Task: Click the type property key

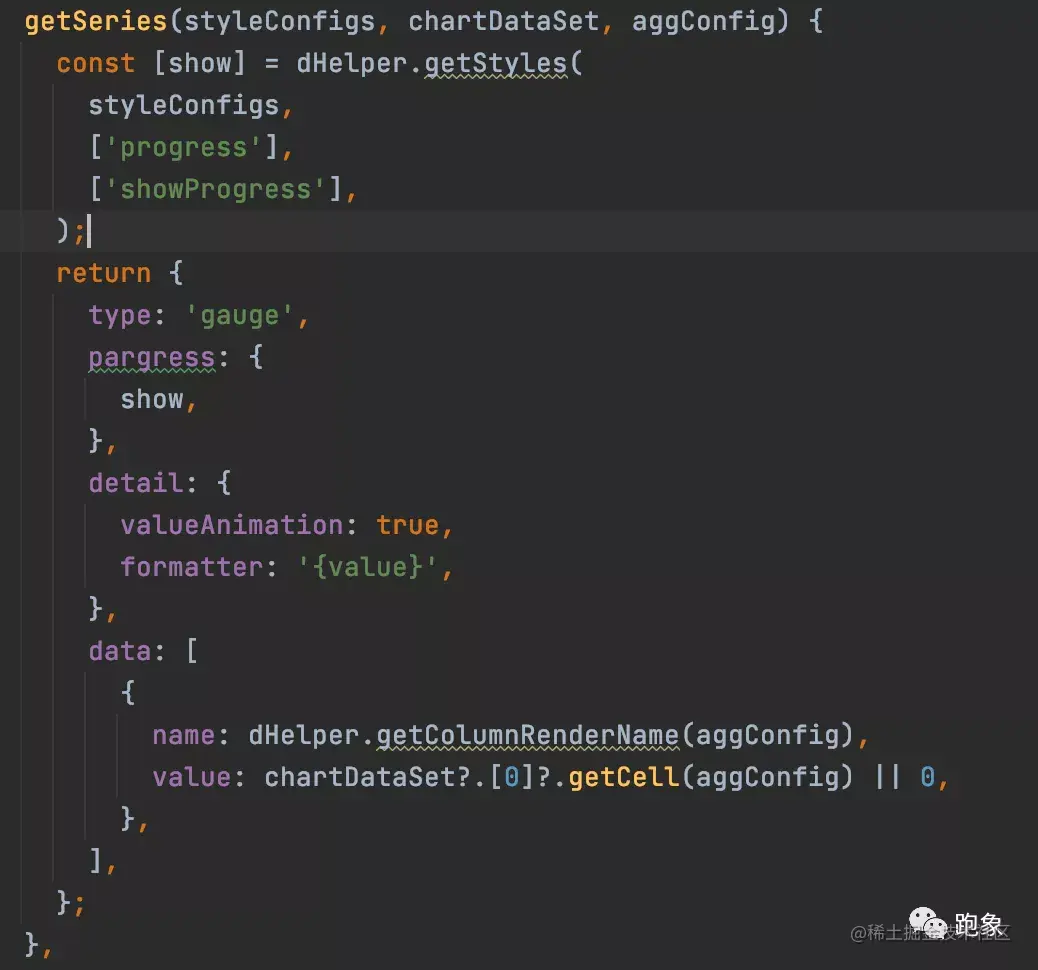Action: pyautogui.click(x=120, y=316)
